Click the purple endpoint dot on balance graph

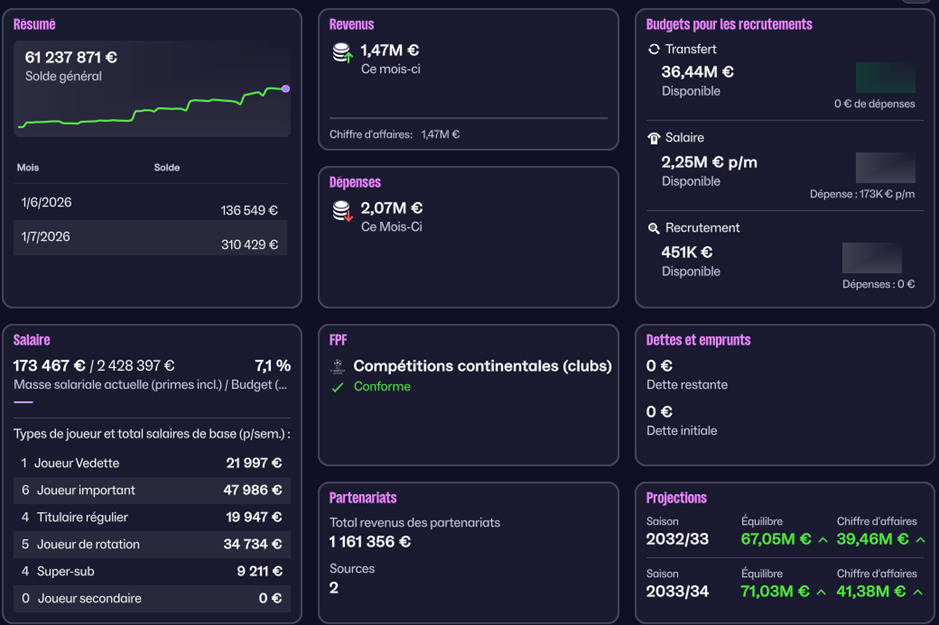[x=286, y=89]
